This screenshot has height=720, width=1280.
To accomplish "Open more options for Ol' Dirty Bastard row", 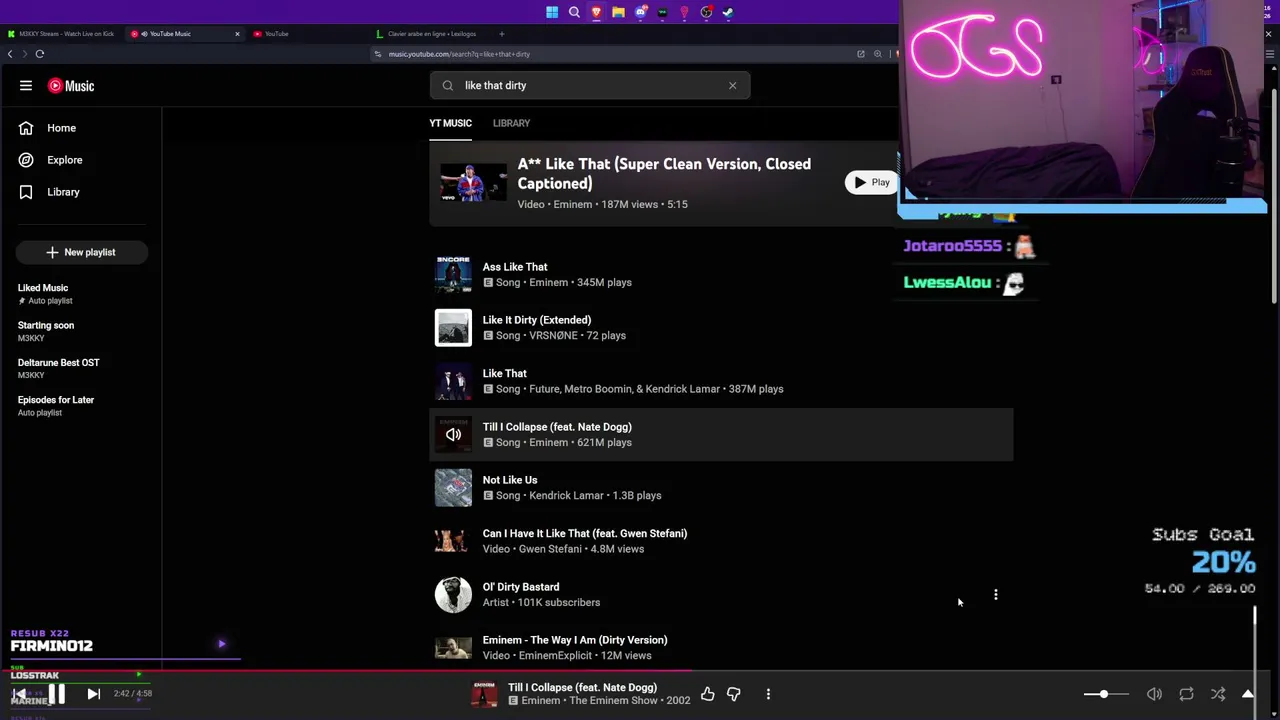I will 995,595.
